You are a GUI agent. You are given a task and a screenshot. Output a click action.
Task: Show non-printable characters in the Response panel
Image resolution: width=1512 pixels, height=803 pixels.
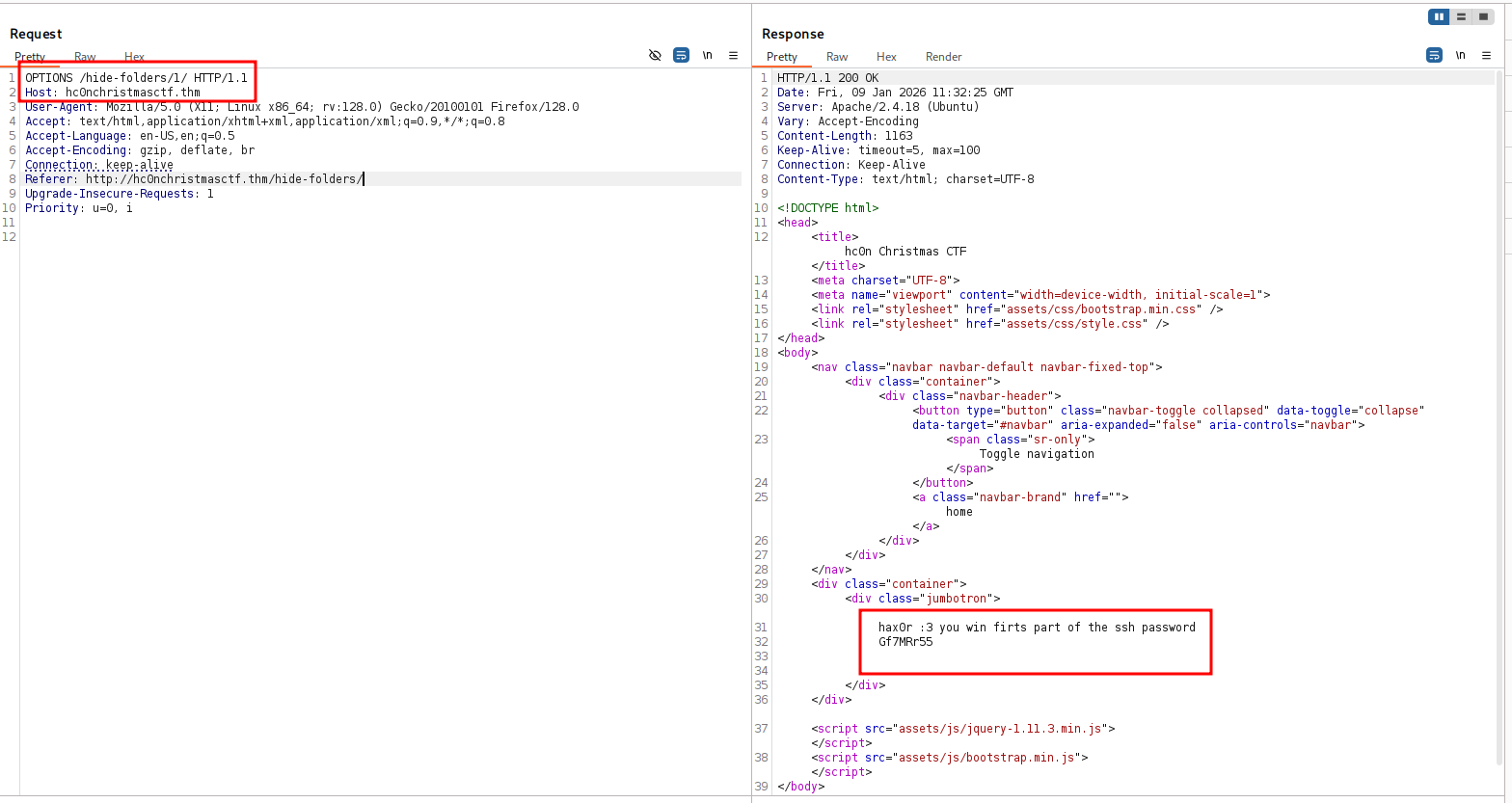coord(1460,56)
